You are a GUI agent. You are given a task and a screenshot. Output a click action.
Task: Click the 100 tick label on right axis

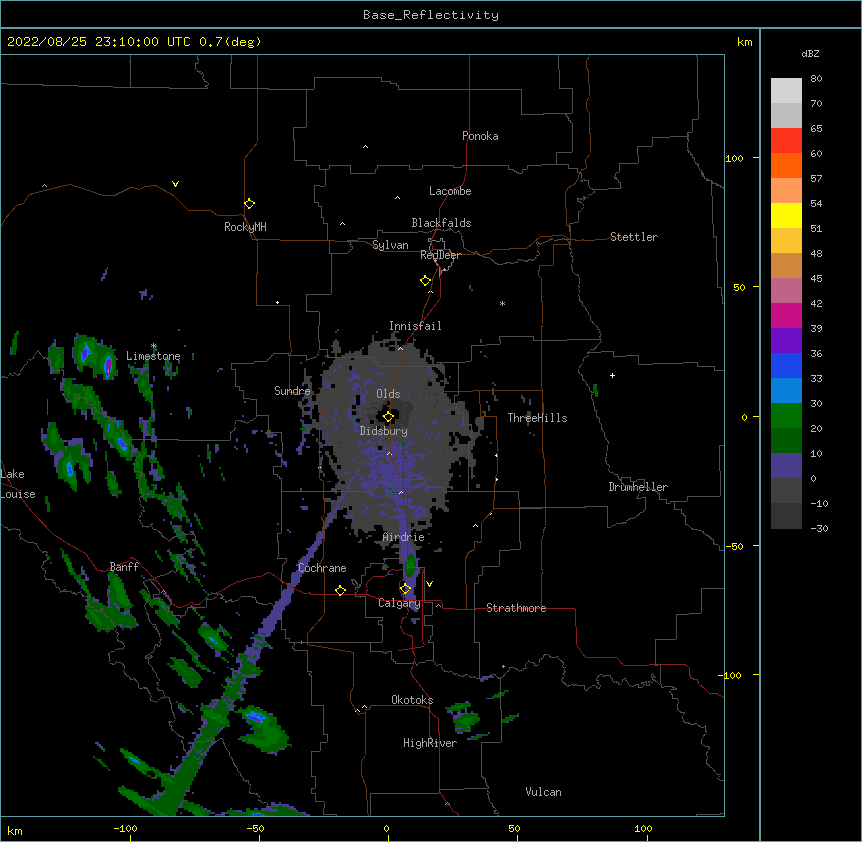coord(734,158)
